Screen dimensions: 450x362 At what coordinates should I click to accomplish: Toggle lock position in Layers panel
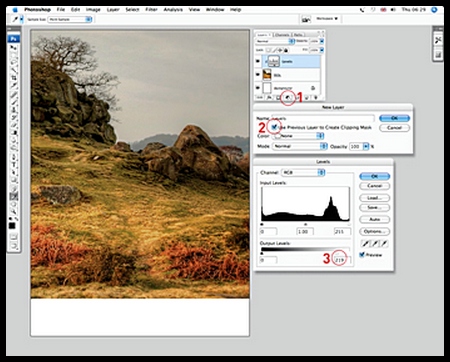(x=280, y=50)
